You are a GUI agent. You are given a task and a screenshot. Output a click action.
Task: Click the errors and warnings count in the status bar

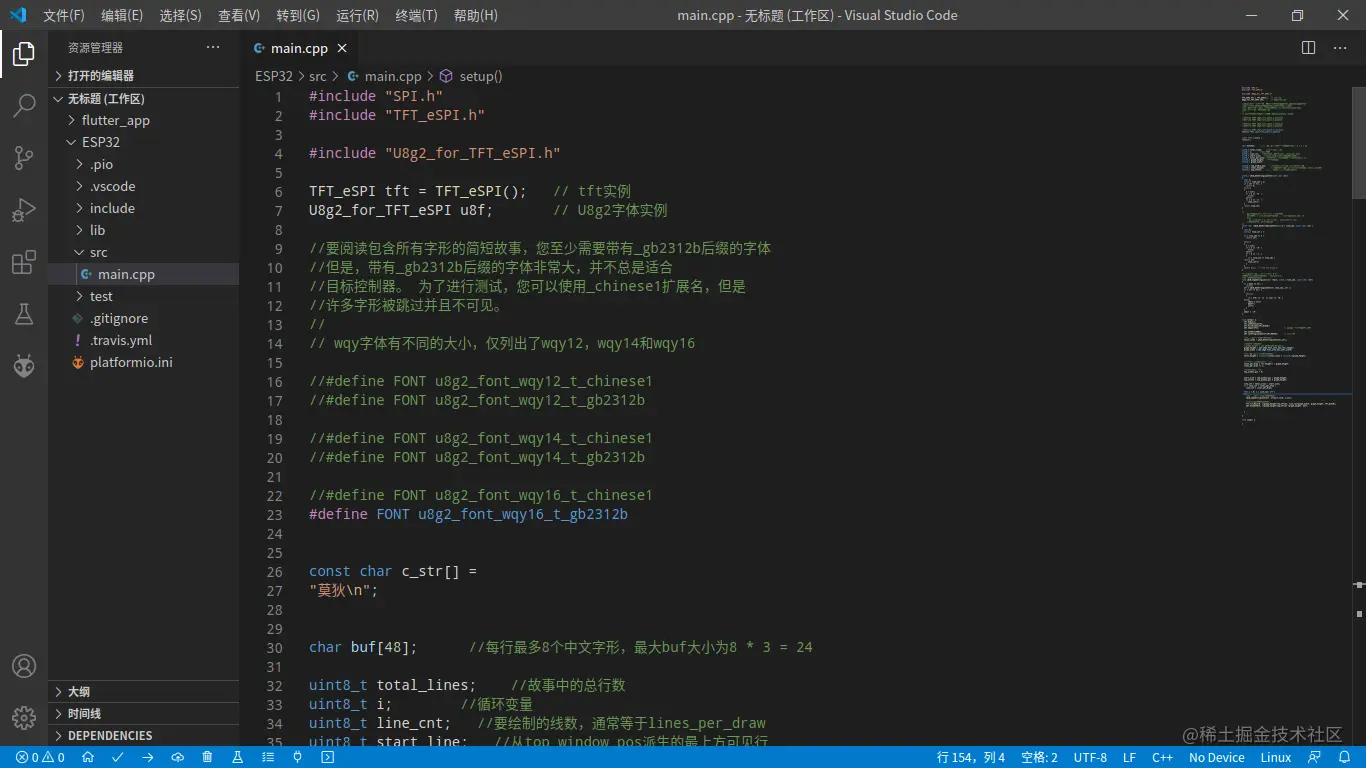[x=41, y=758]
